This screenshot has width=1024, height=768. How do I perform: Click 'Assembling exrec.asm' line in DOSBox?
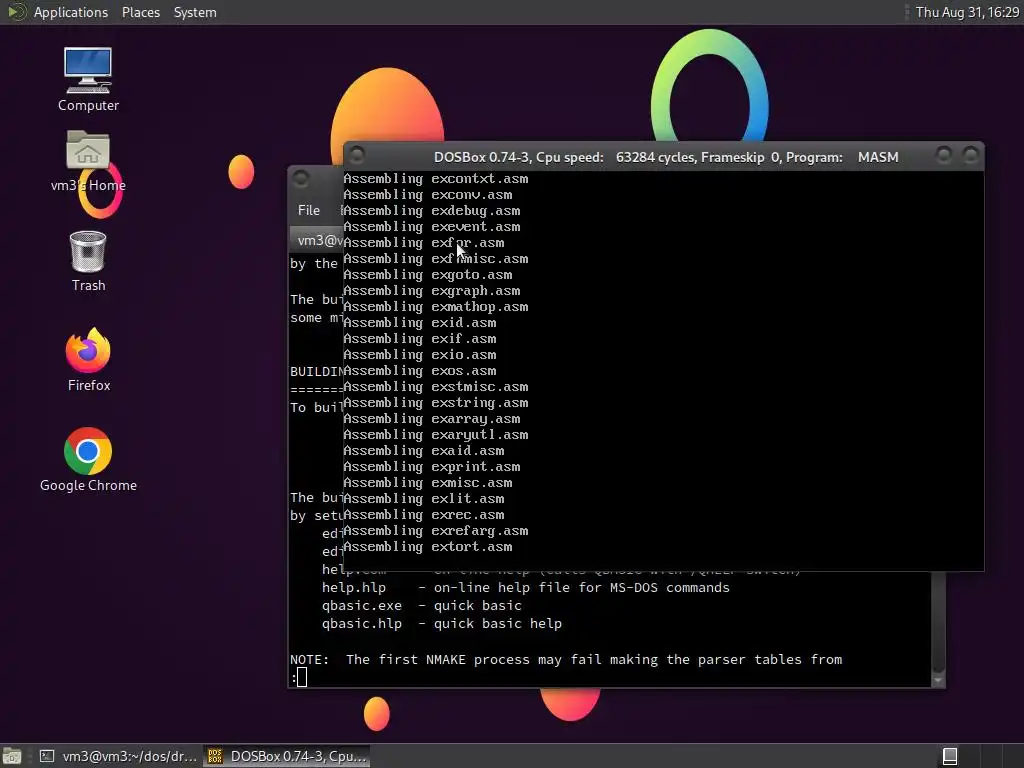pyautogui.click(x=424, y=515)
